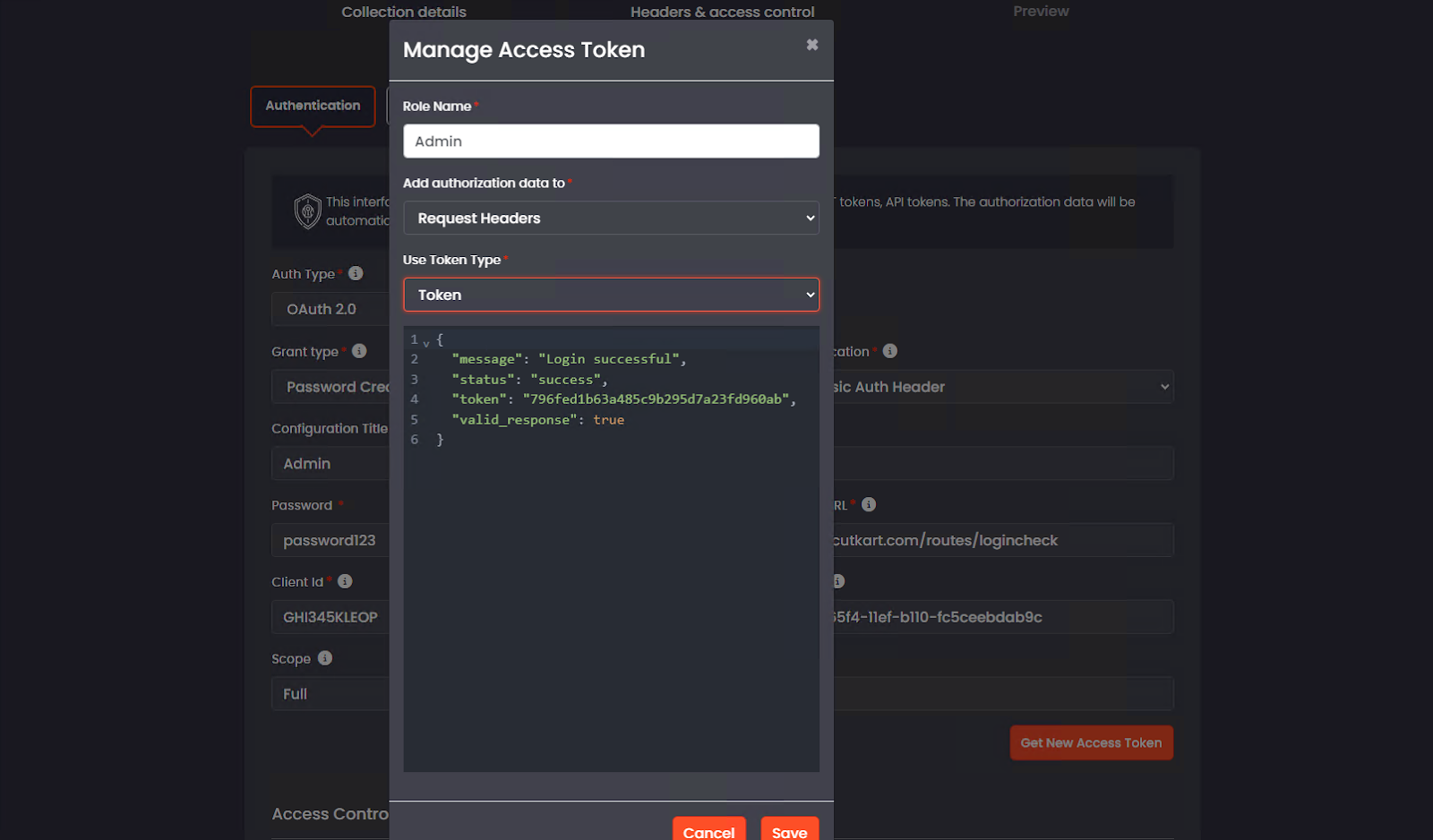Viewport: 1433px width, 840px height.
Task: Show info tooltip for Auth Type
Action: [x=356, y=273]
